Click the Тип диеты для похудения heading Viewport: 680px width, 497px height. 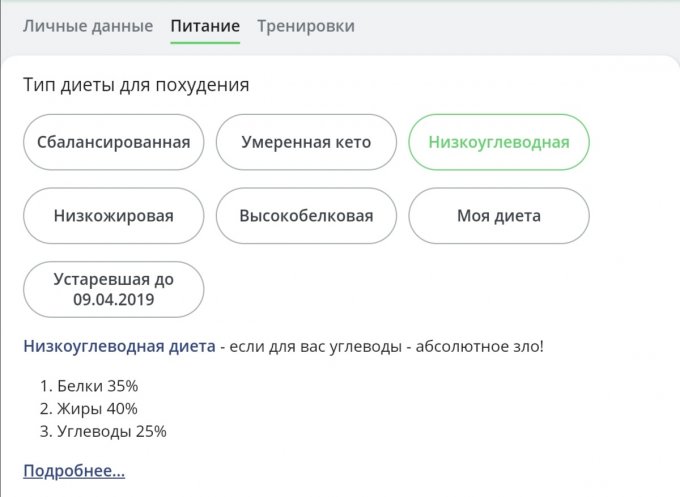[136, 85]
